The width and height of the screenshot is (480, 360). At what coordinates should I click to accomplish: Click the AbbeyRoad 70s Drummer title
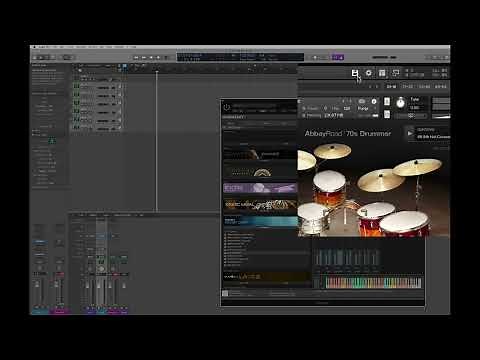[348, 133]
